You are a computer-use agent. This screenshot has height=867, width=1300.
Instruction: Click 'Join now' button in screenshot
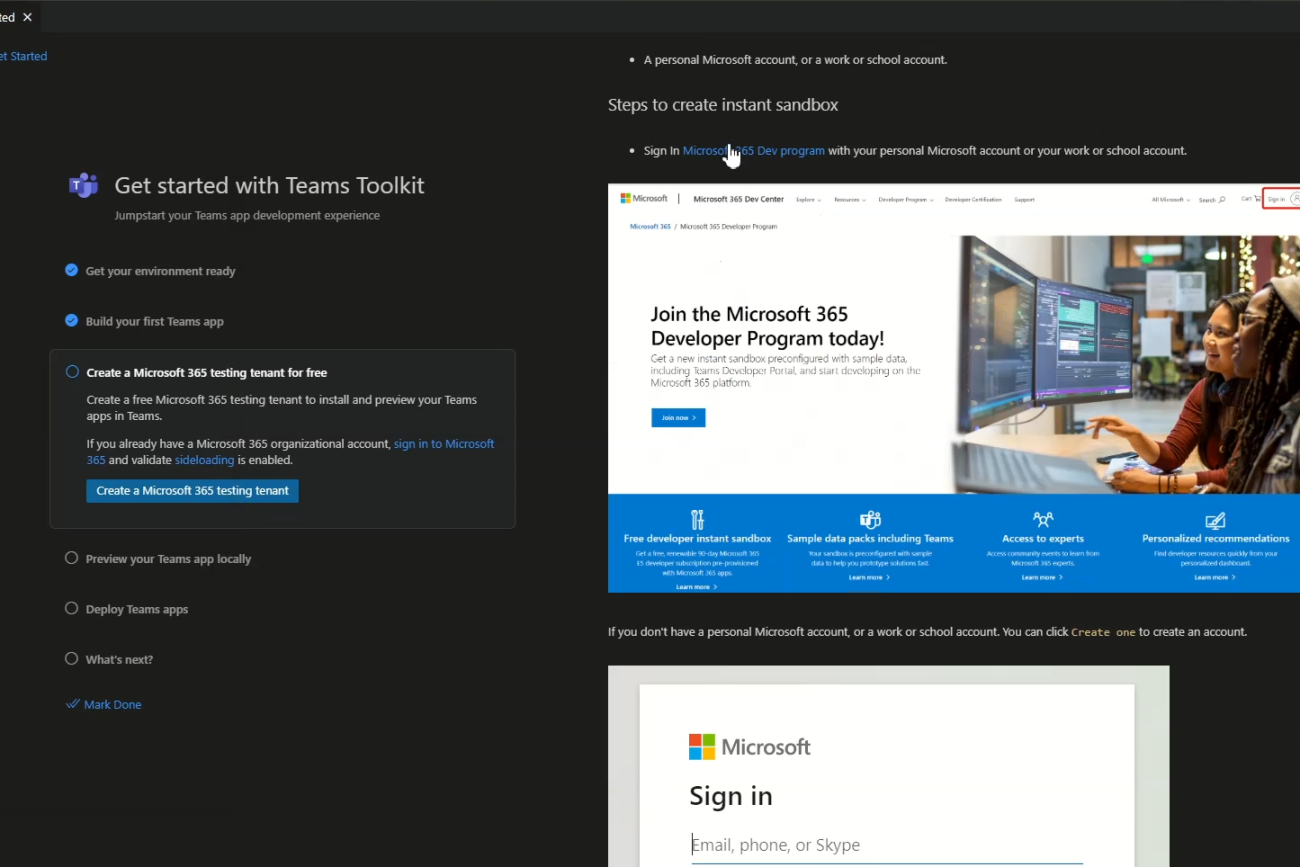point(678,417)
